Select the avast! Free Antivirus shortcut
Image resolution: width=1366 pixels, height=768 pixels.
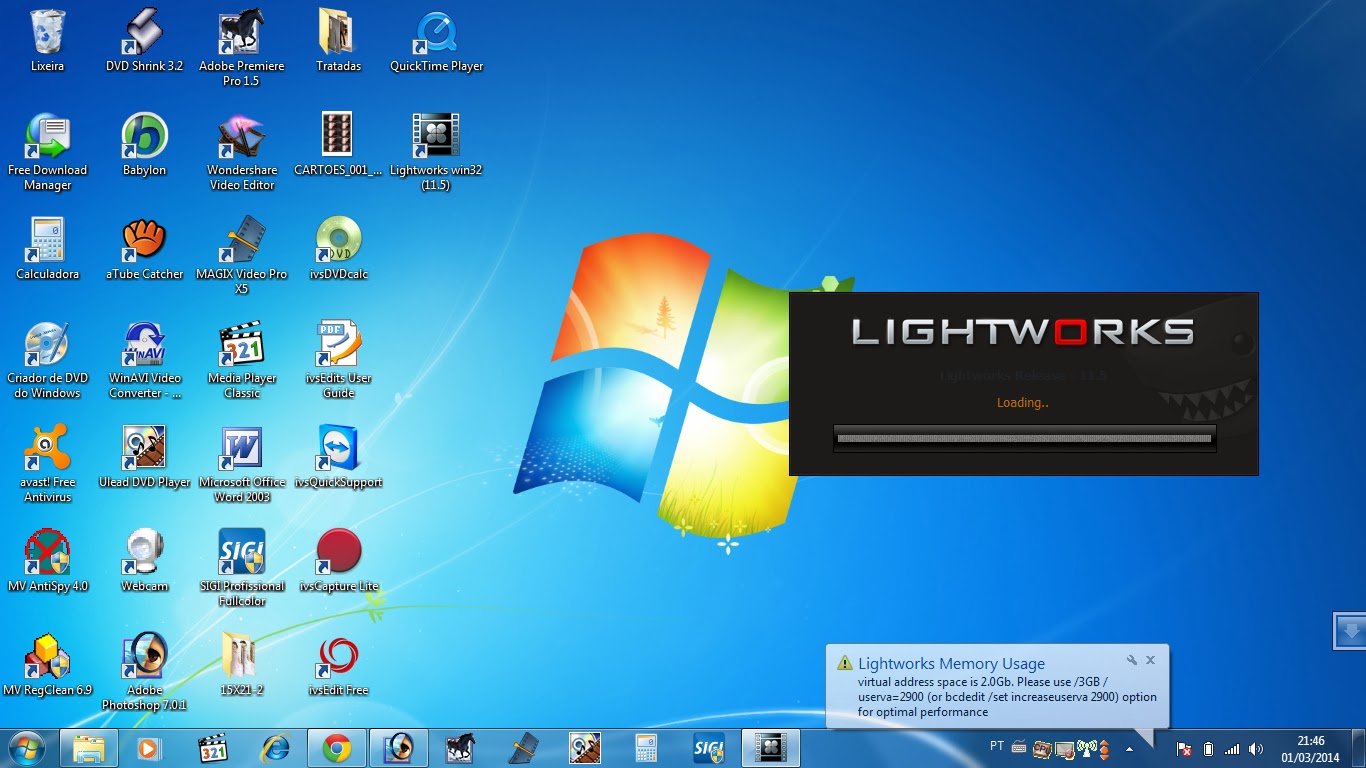pyautogui.click(x=47, y=464)
